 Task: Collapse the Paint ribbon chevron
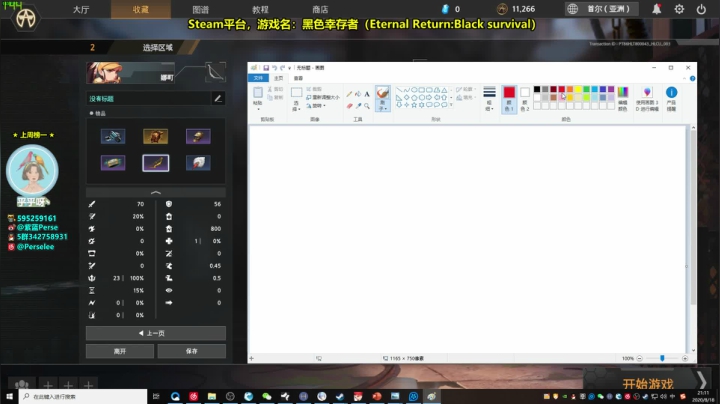pos(684,79)
